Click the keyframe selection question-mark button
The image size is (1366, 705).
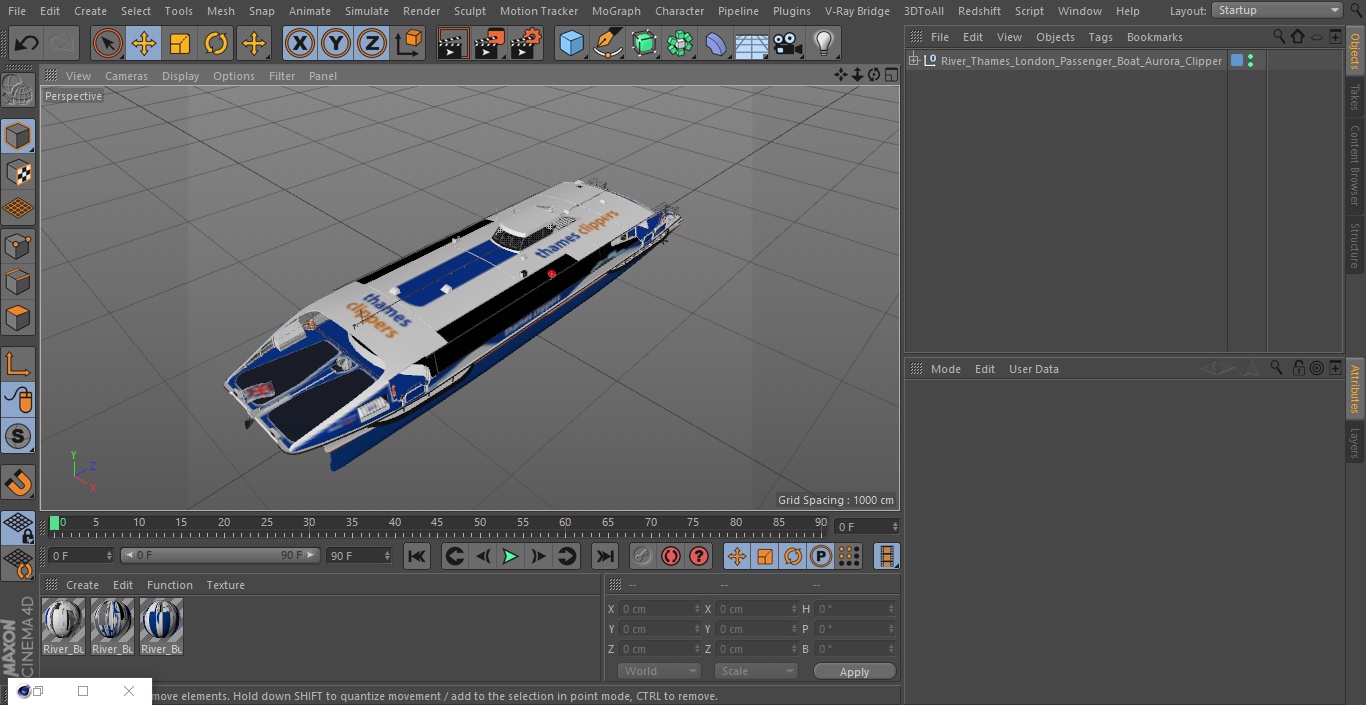point(699,556)
